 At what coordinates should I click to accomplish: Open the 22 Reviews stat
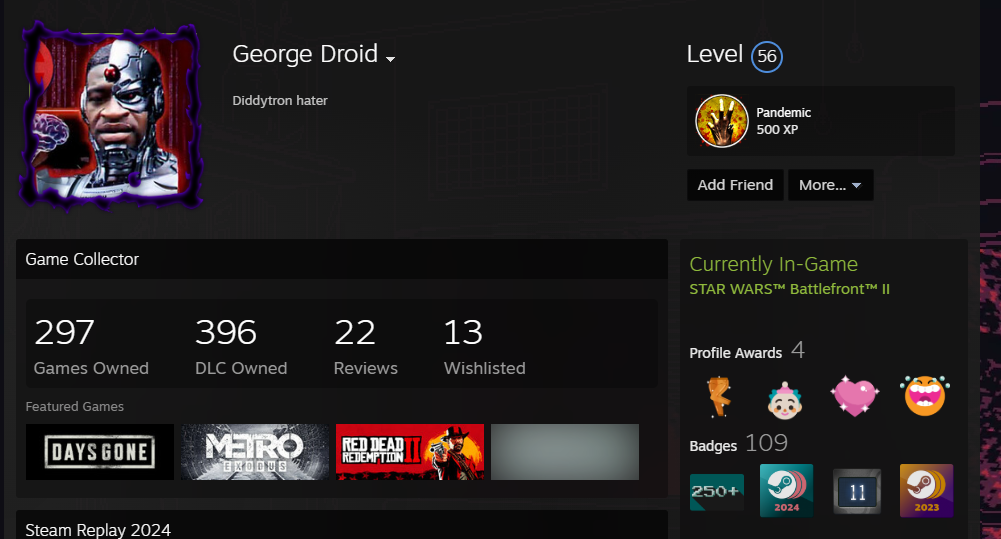tap(366, 347)
